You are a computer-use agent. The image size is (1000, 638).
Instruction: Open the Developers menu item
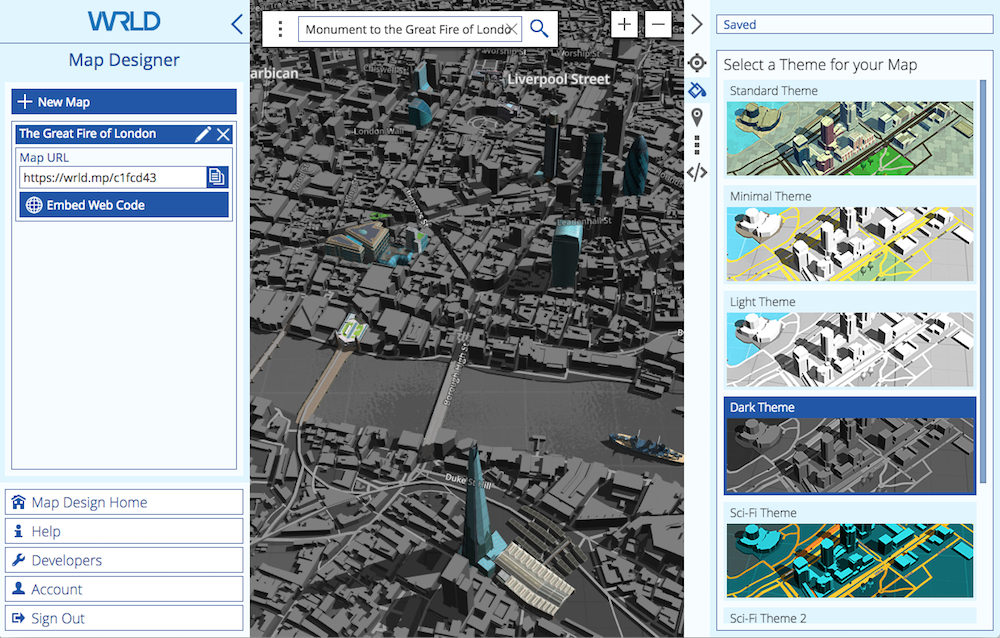point(124,560)
